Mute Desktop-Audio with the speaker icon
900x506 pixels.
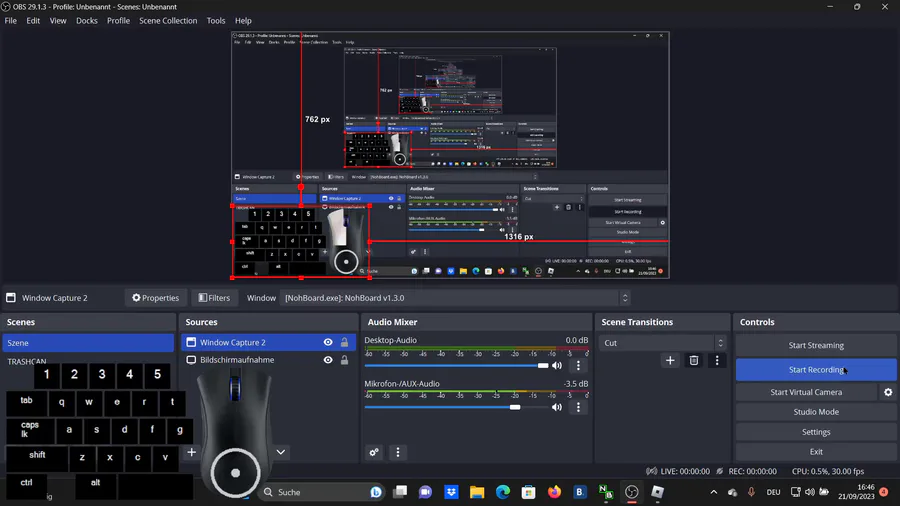pyautogui.click(x=557, y=365)
